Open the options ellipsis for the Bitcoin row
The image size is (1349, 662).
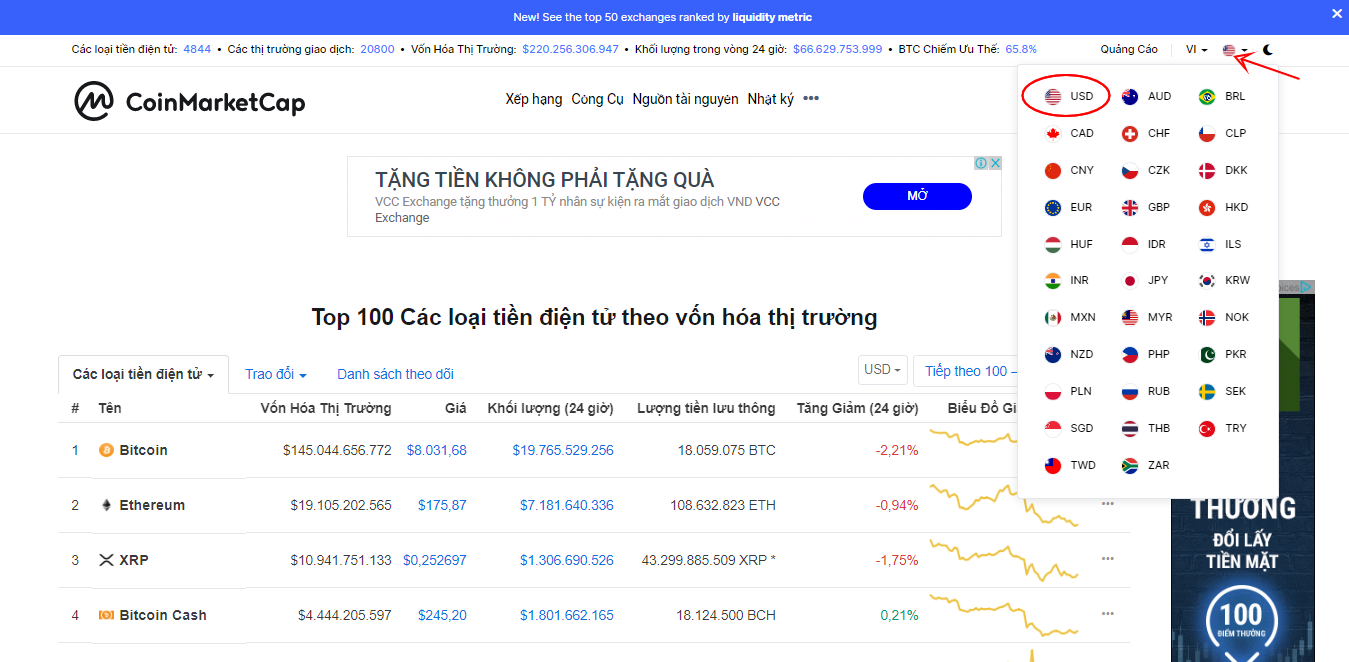(x=1107, y=449)
